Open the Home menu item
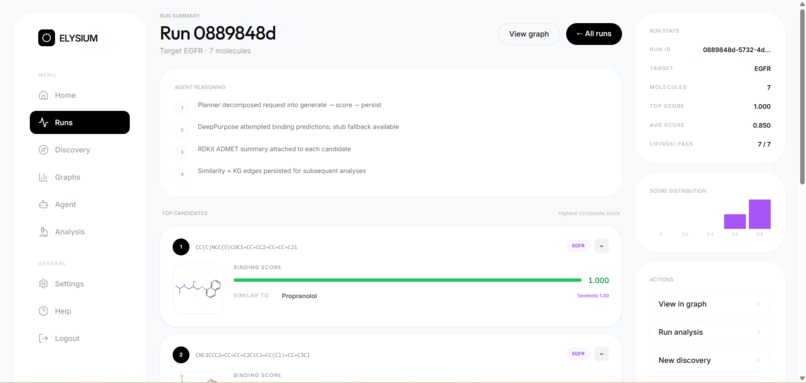This screenshot has height=383, width=806. 80,95
